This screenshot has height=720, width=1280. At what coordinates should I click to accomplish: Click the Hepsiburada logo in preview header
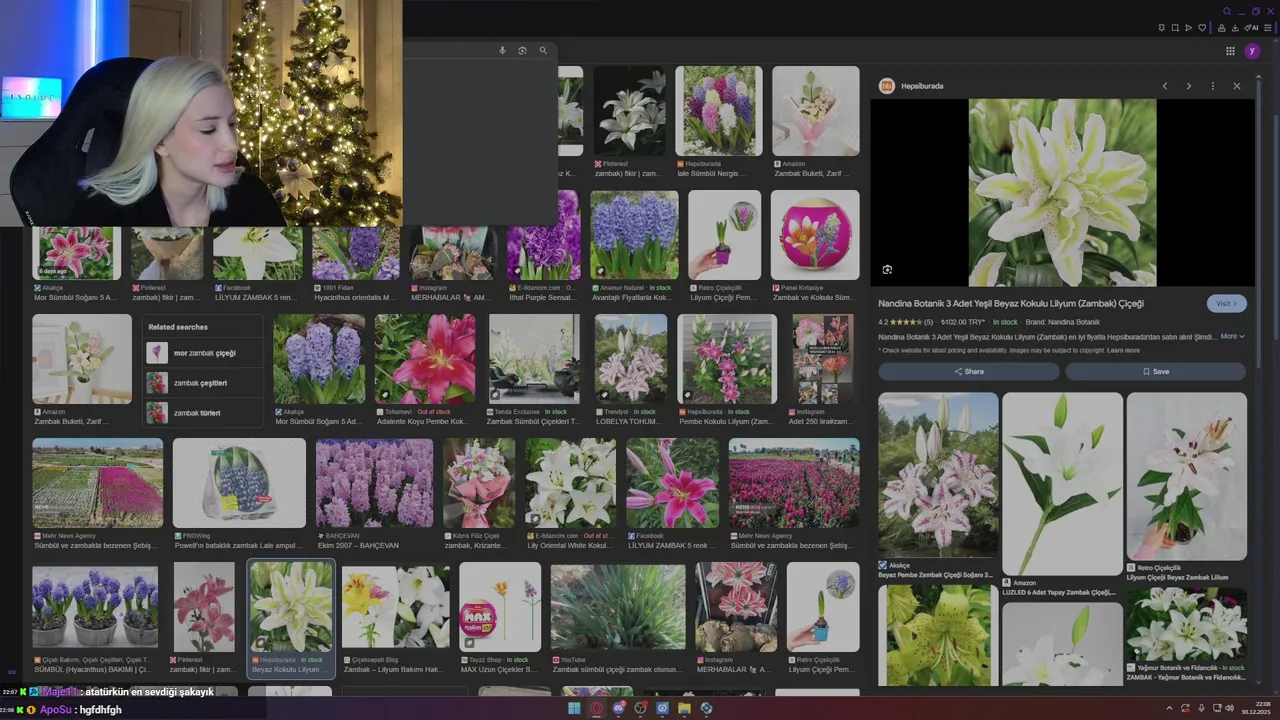point(886,86)
